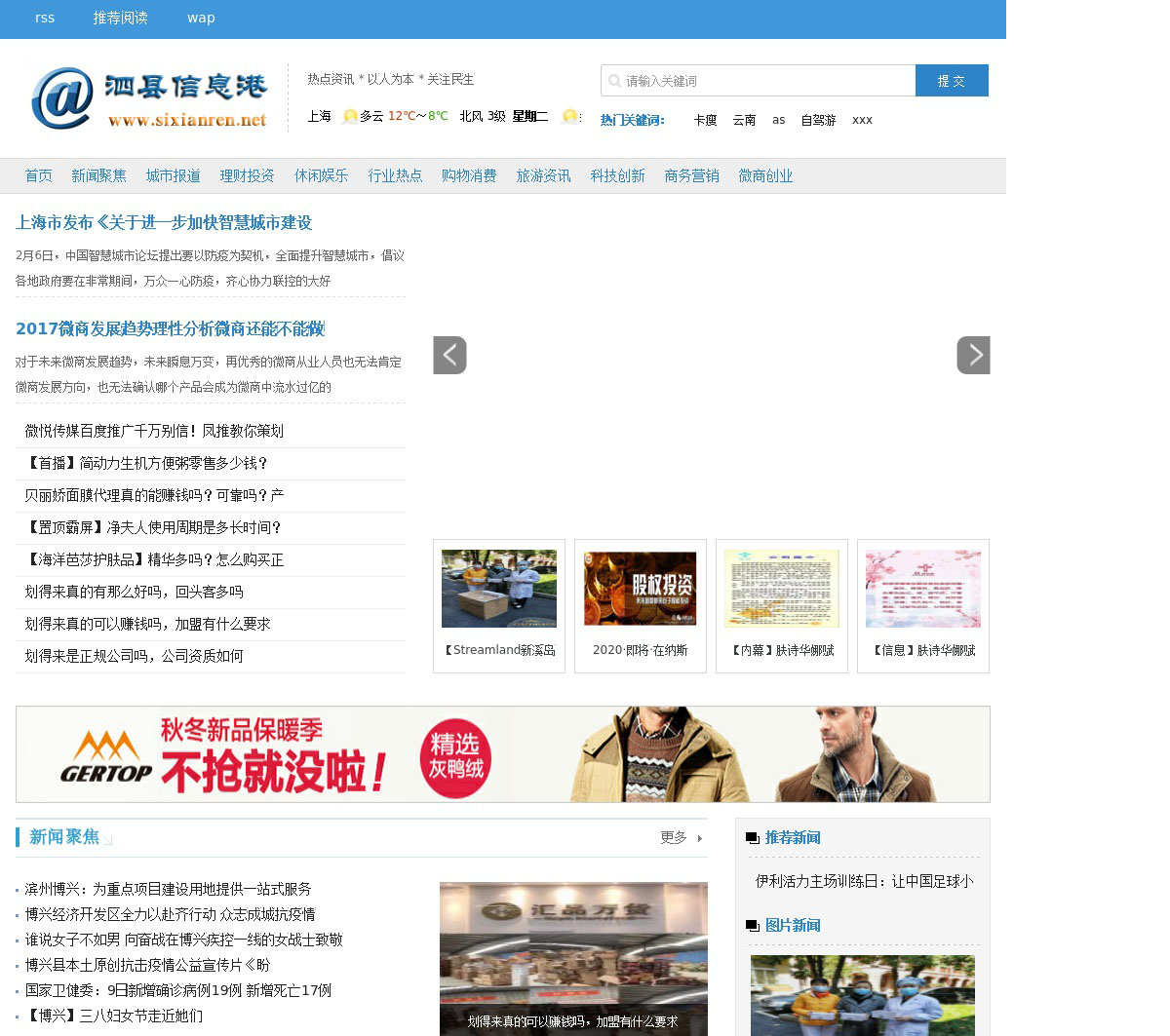Open article 【首播】简动力生机方便粥零售多少钱

(146, 463)
